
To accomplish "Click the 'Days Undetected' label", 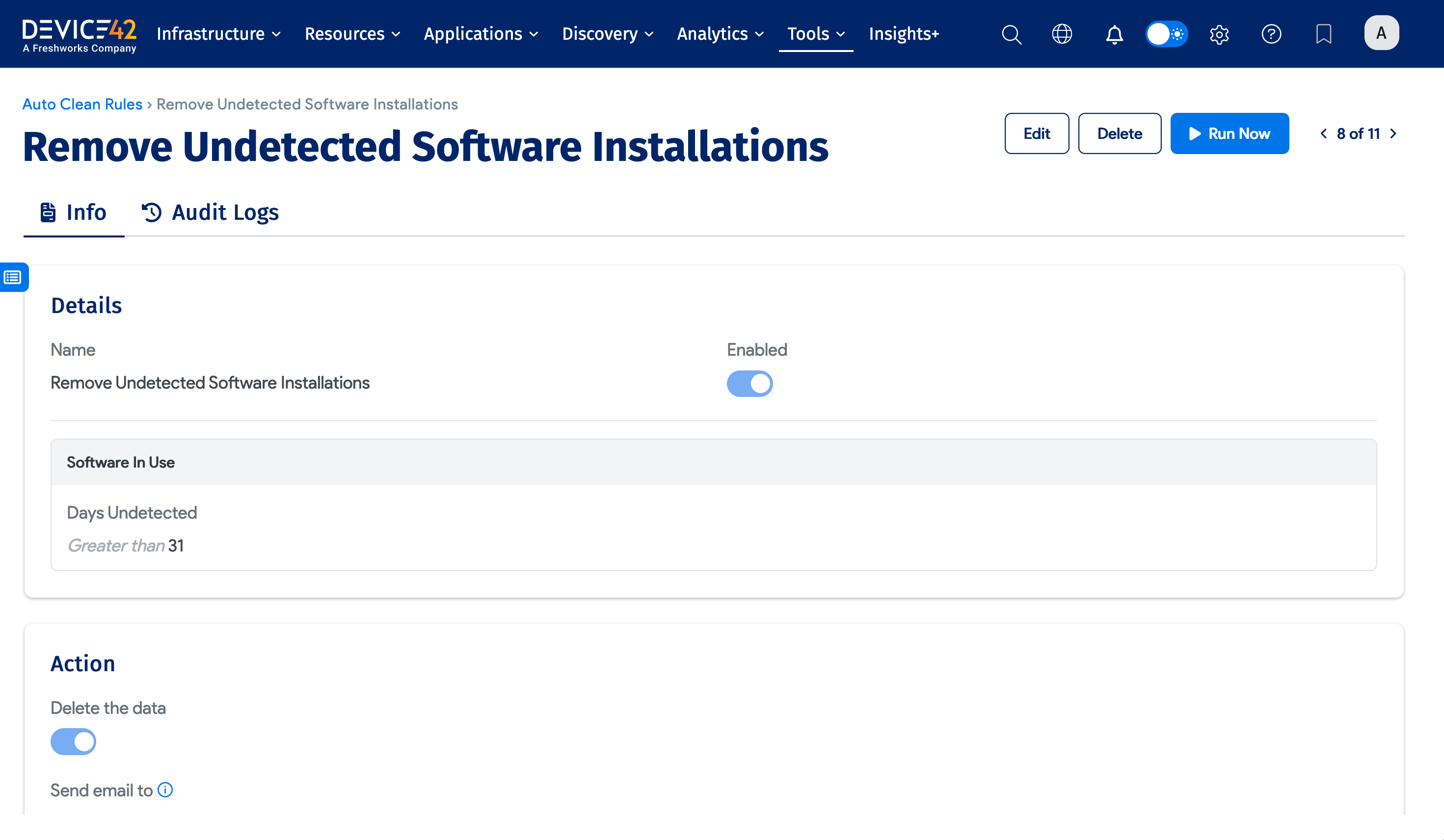I will click(132, 512).
